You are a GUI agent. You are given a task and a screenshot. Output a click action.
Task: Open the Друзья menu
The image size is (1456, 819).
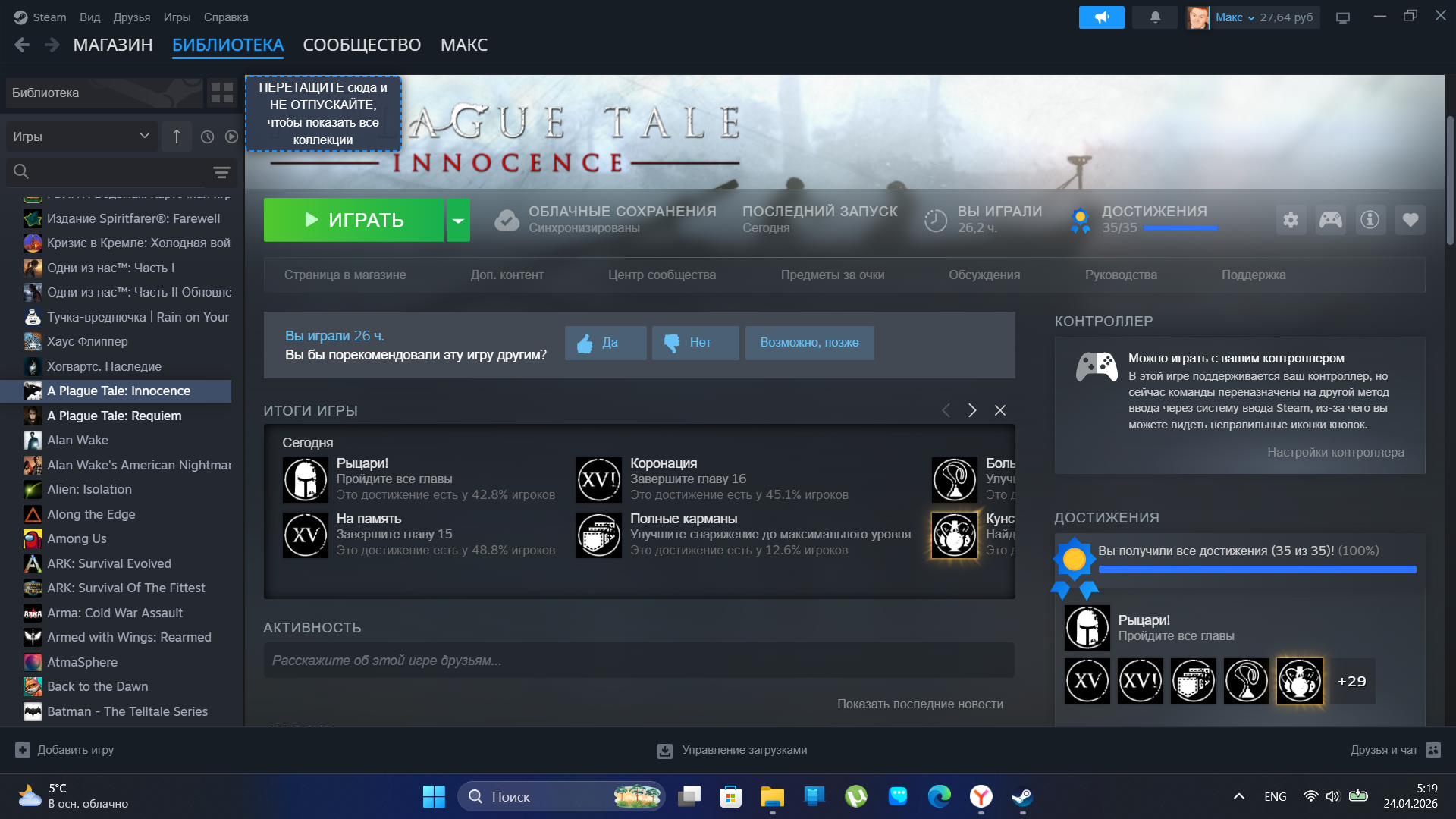click(x=131, y=17)
